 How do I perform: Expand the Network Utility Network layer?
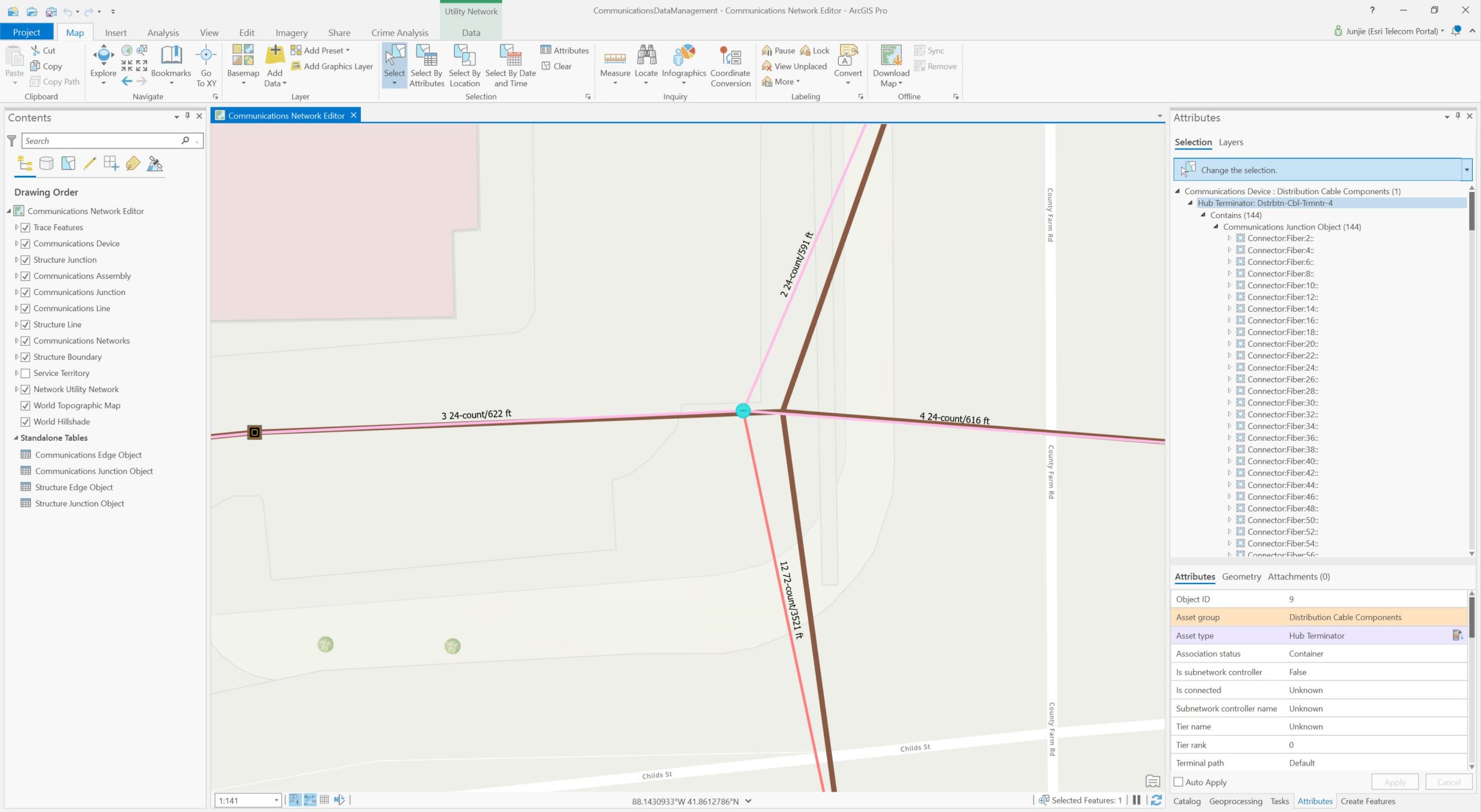[x=17, y=389]
